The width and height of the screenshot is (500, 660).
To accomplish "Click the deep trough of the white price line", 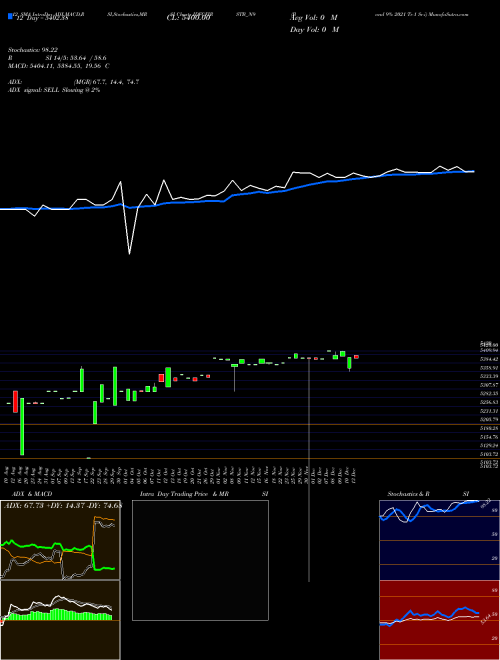I will tap(129, 252).
